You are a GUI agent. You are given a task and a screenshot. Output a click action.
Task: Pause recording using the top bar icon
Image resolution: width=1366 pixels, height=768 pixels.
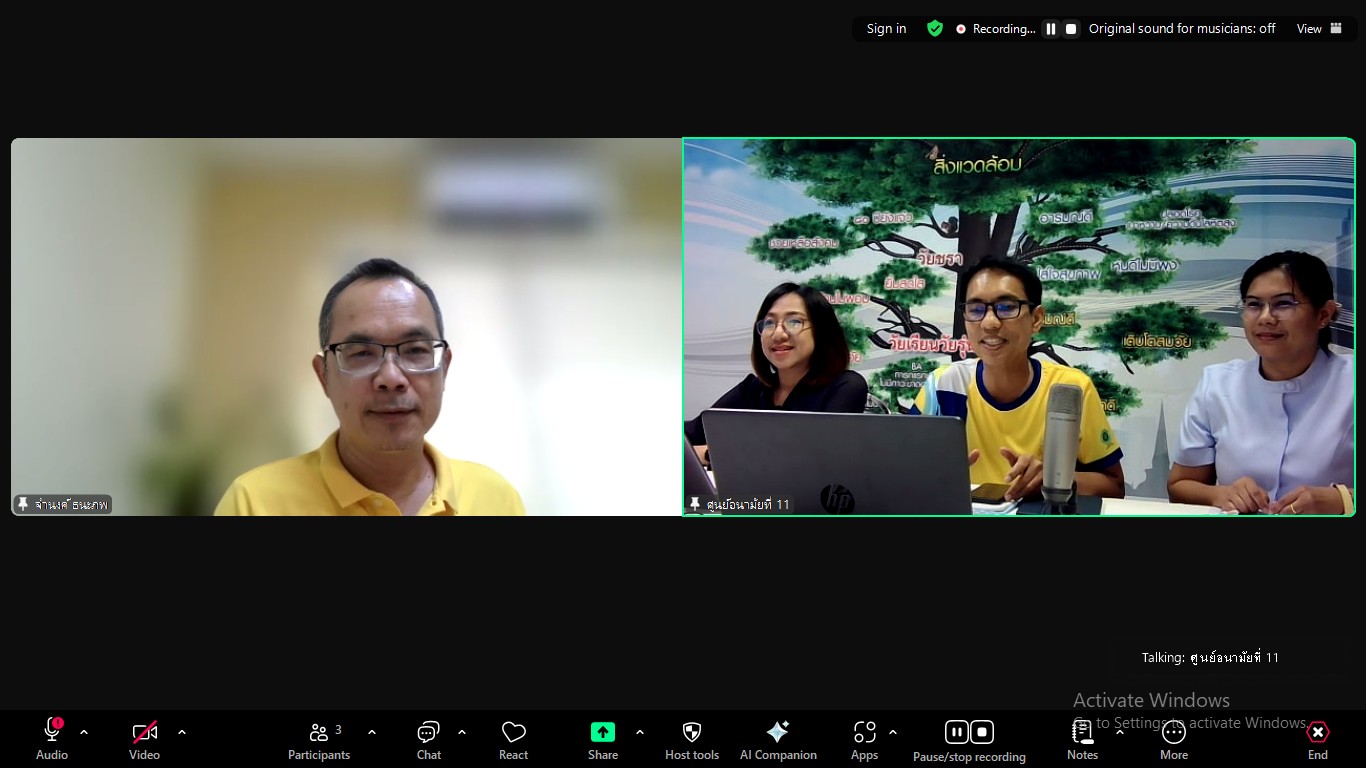pyautogui.click(x=1050, y=29)
